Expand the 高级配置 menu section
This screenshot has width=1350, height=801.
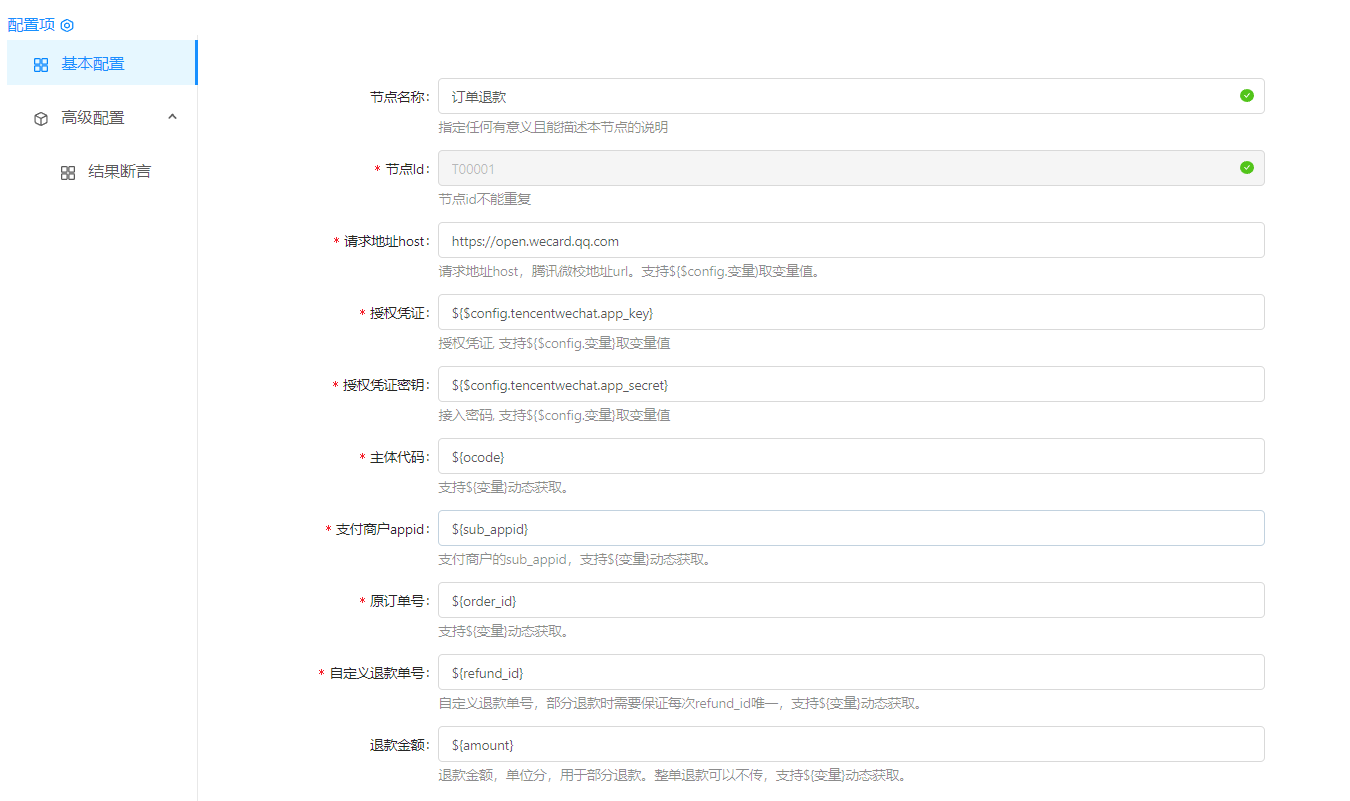[93, 118]
